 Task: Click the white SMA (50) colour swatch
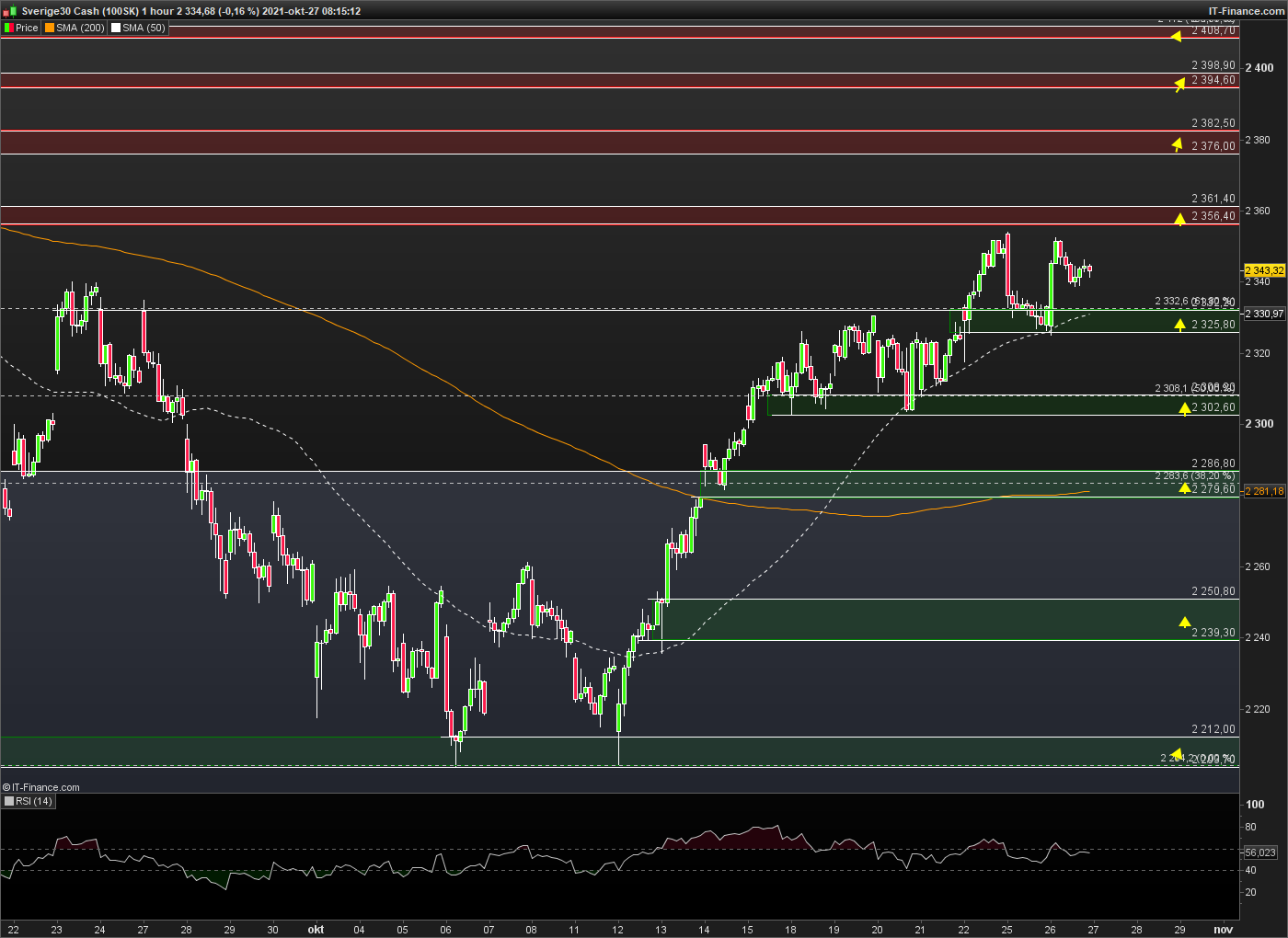(x=116, y=28)
